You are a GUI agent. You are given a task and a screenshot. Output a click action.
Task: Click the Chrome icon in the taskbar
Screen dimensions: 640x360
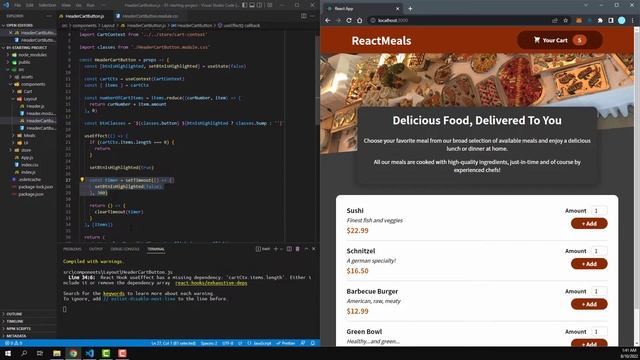pyautogui.click(x=73, y=353)
